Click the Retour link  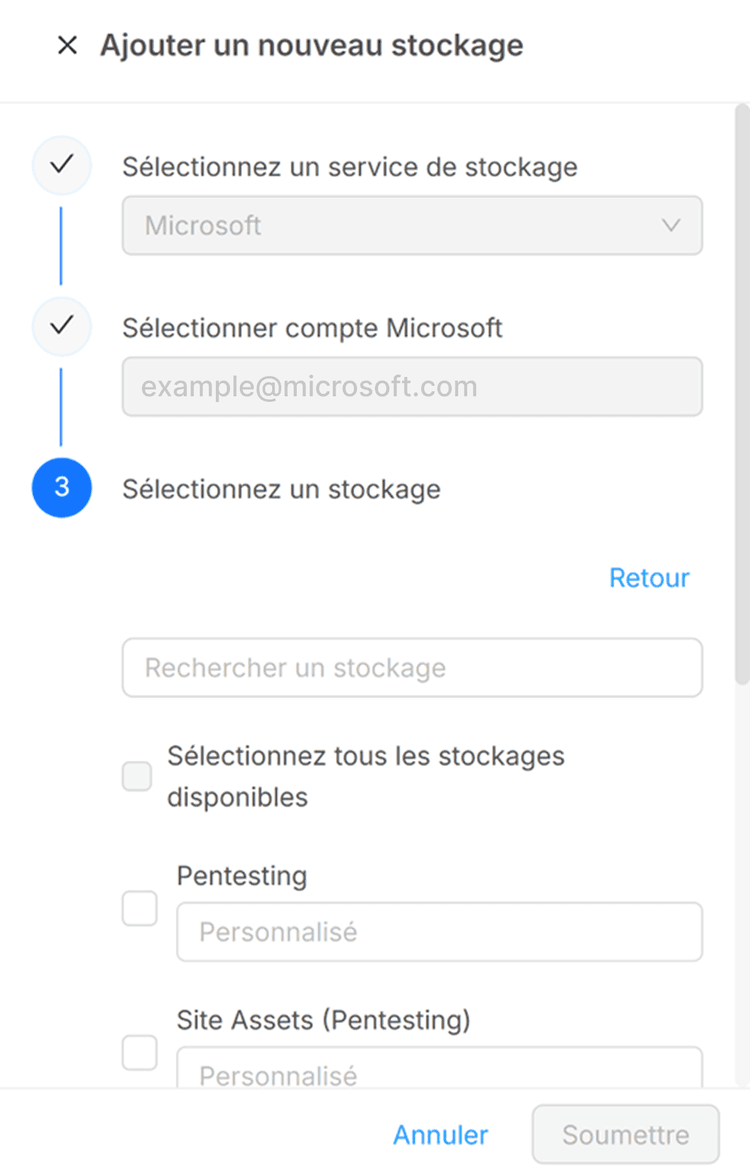click(x=649, y=578)
